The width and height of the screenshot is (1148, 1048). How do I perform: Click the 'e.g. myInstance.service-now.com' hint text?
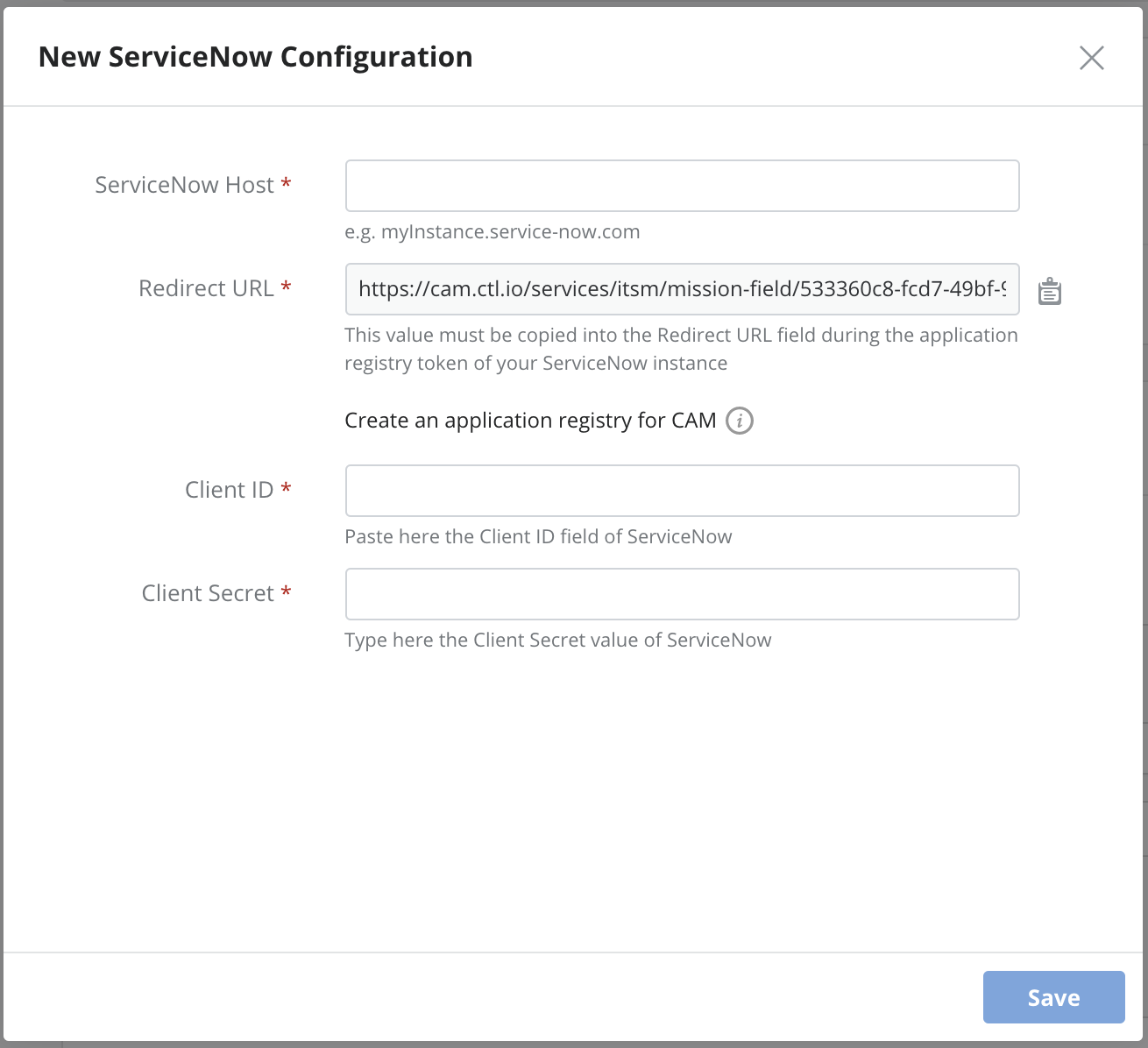tap(493, 232)
